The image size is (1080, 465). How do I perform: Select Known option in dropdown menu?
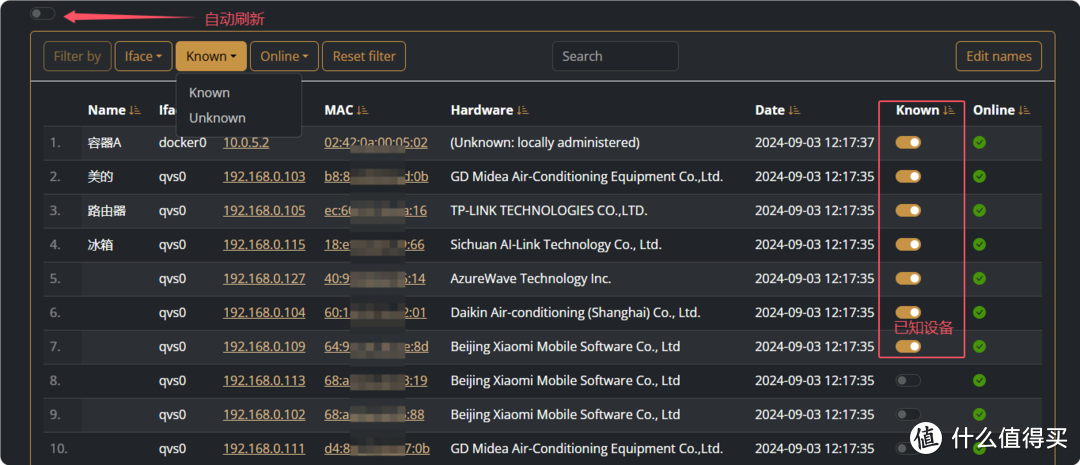(210, 93)
